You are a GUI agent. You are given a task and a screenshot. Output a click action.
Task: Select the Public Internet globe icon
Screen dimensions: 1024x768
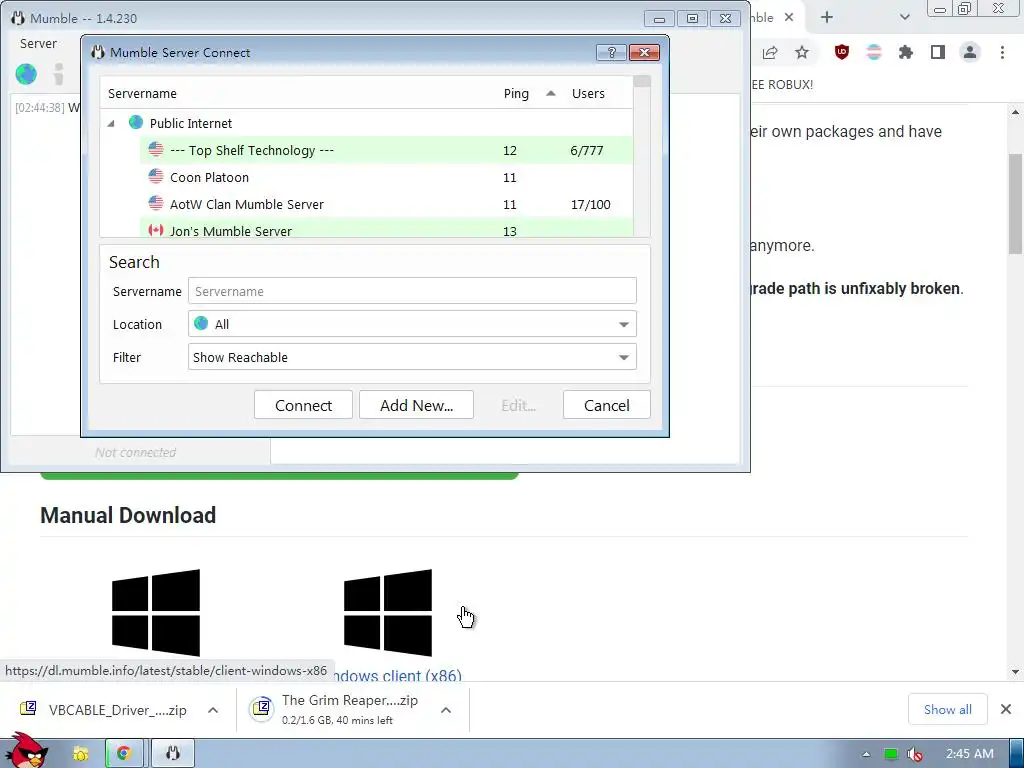pos(136,123)
